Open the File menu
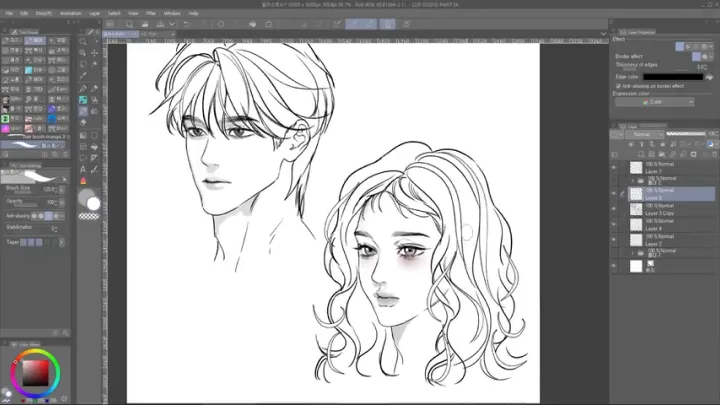This screenshot has height=405, width=720. click(9, 13)
